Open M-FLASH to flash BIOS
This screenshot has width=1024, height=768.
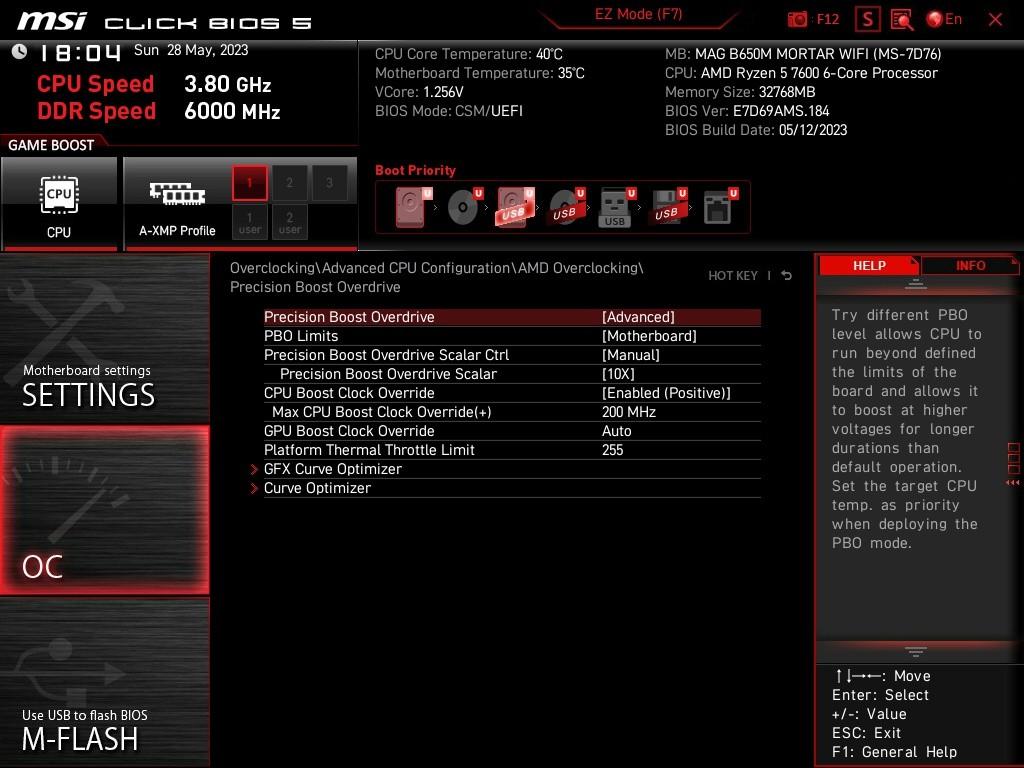104,683
